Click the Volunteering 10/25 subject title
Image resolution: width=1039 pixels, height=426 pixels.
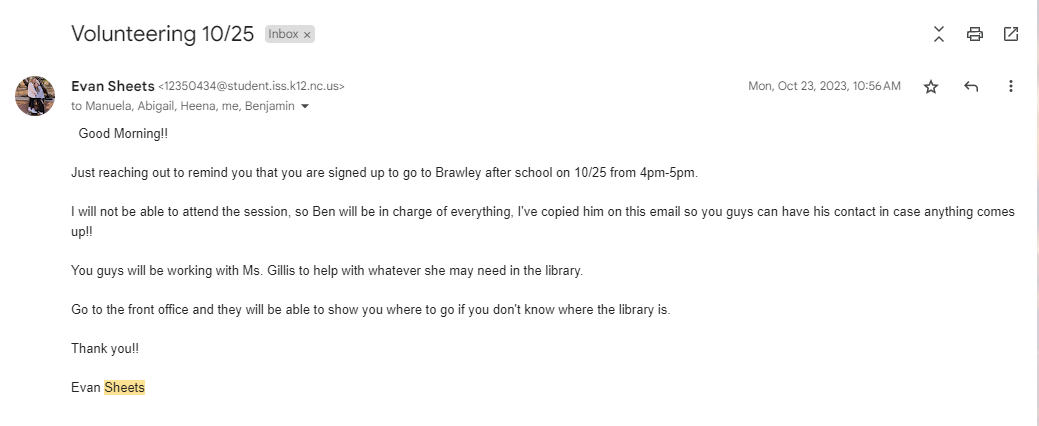163,34
